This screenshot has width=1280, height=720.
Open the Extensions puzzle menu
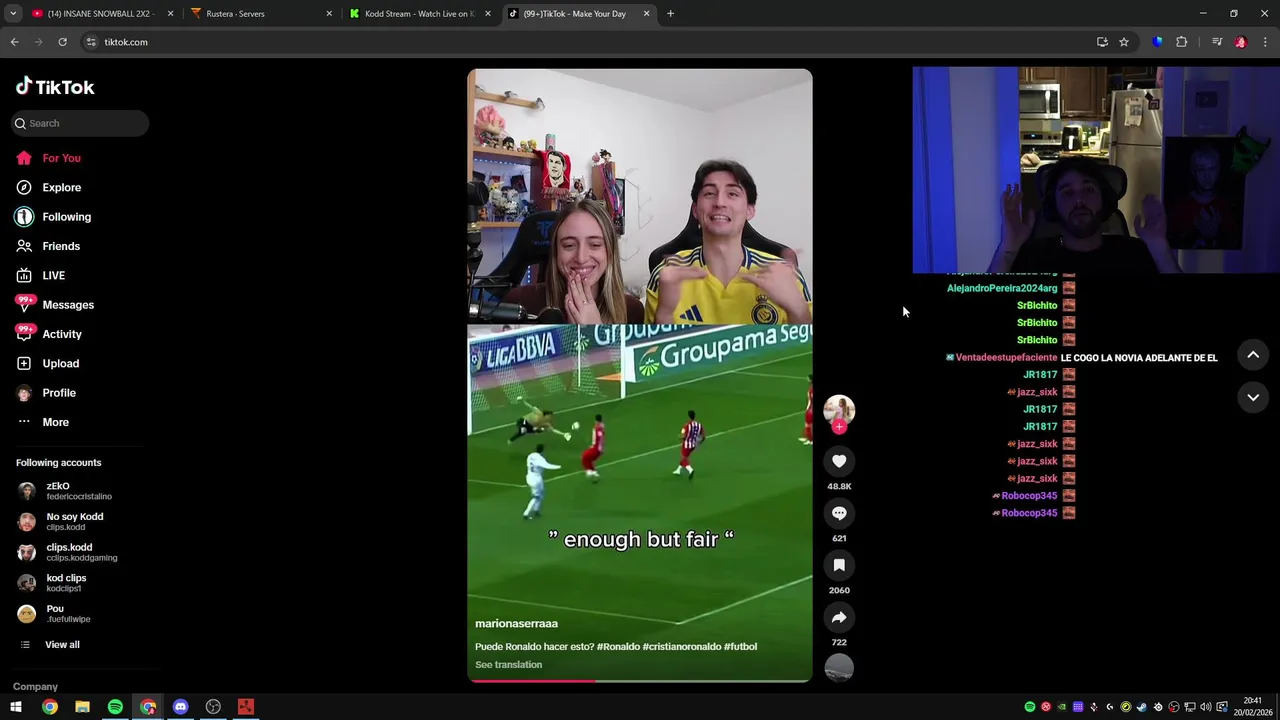point(1182,42)
